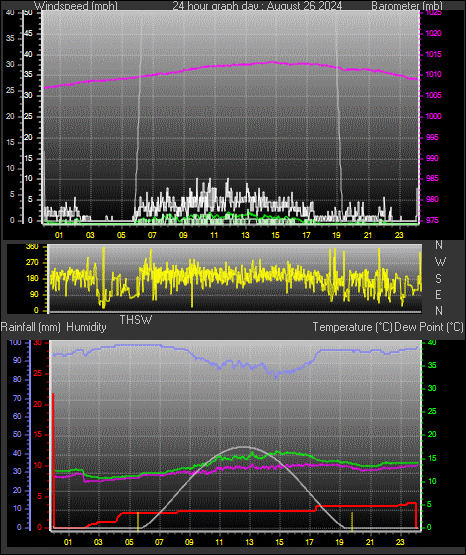This screenshot has width=466, height=555.
Task: Click the barometer scale value 1020
Action: point(434,33)
